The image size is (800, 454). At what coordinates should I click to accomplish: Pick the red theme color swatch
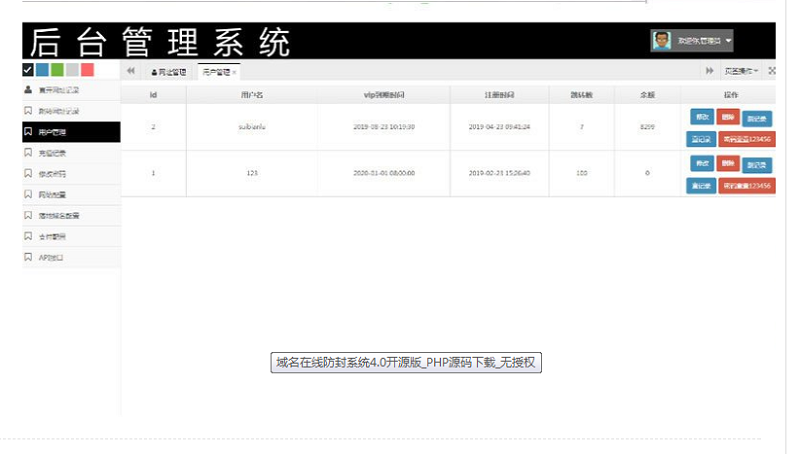click(x=87, y=70)
